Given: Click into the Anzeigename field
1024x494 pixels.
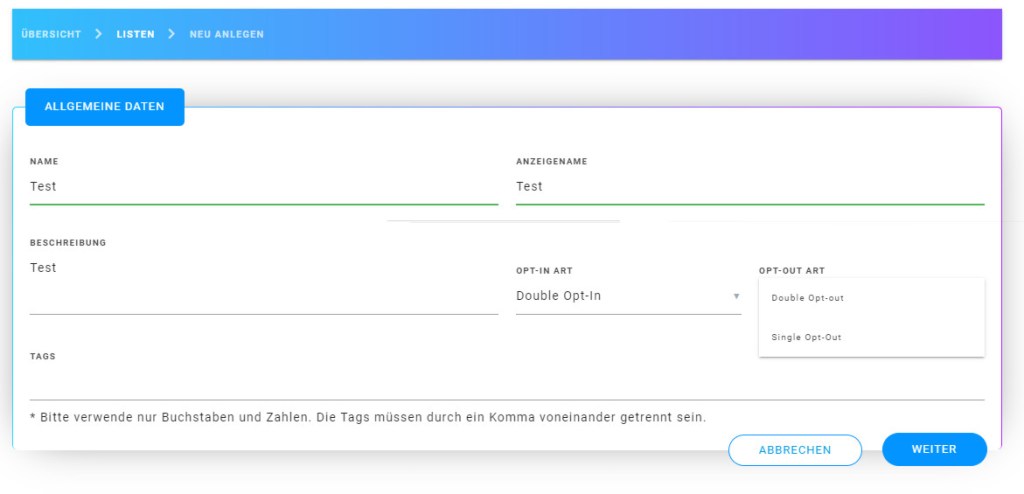Looking at the screenshot, I should [x=749, y=187].
